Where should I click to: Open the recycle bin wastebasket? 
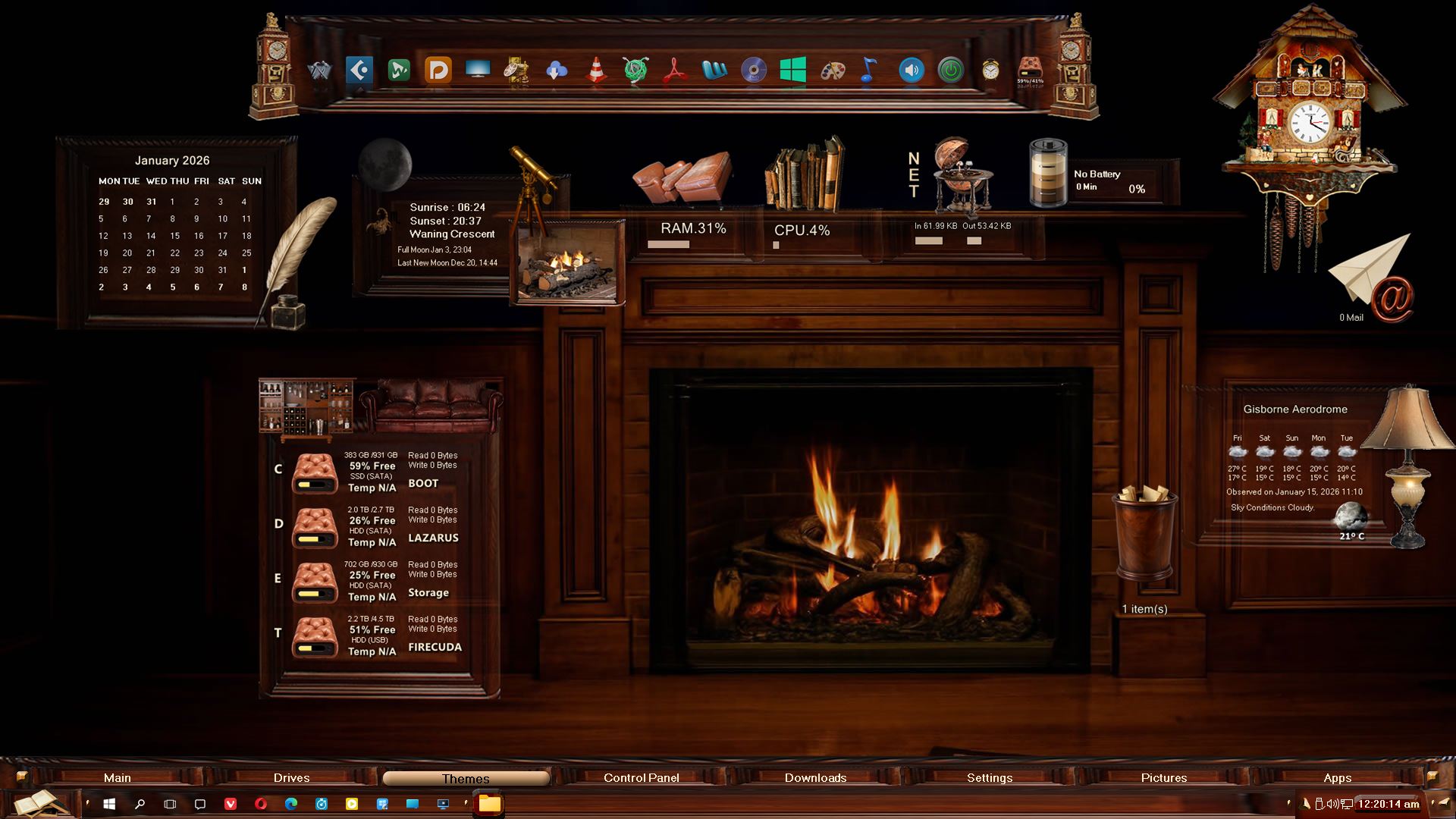click(1144, 535)
